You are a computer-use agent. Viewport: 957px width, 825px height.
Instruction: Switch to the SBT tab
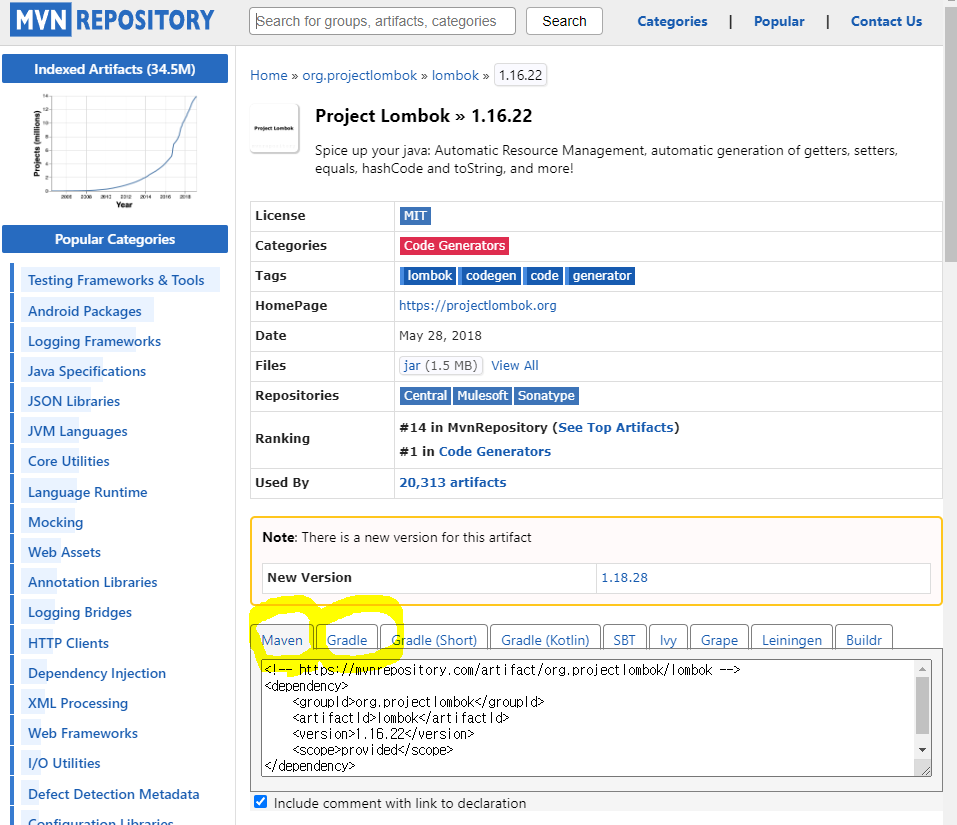(624, 639)
